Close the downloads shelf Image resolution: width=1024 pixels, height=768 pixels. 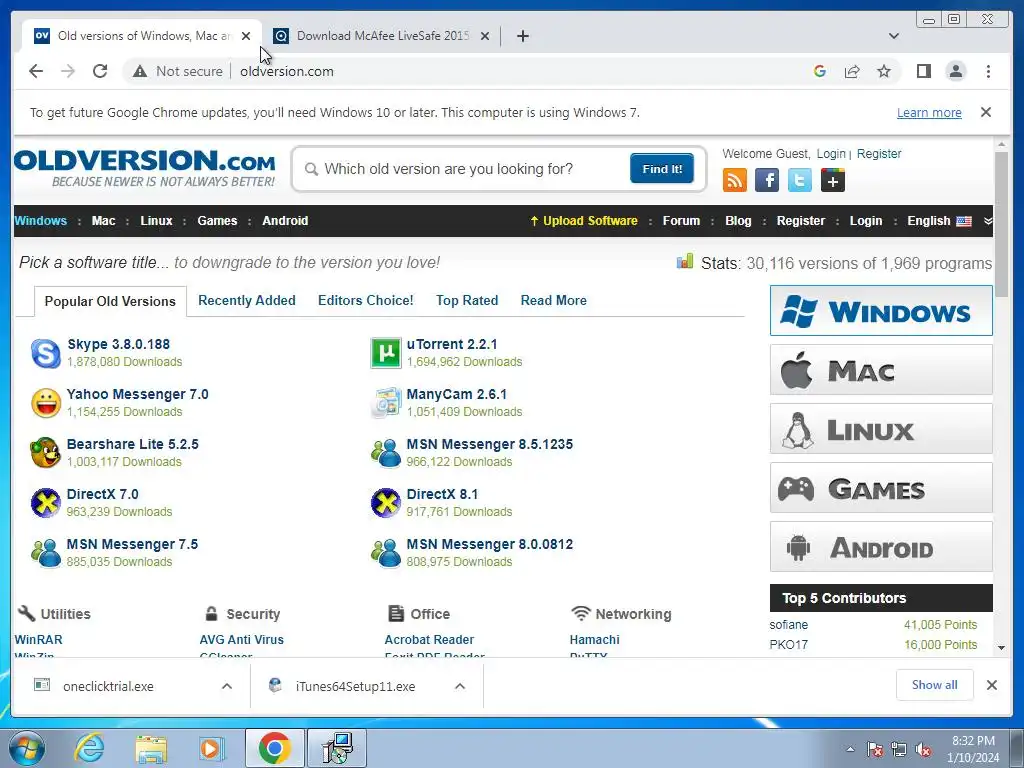pos(991,684)
